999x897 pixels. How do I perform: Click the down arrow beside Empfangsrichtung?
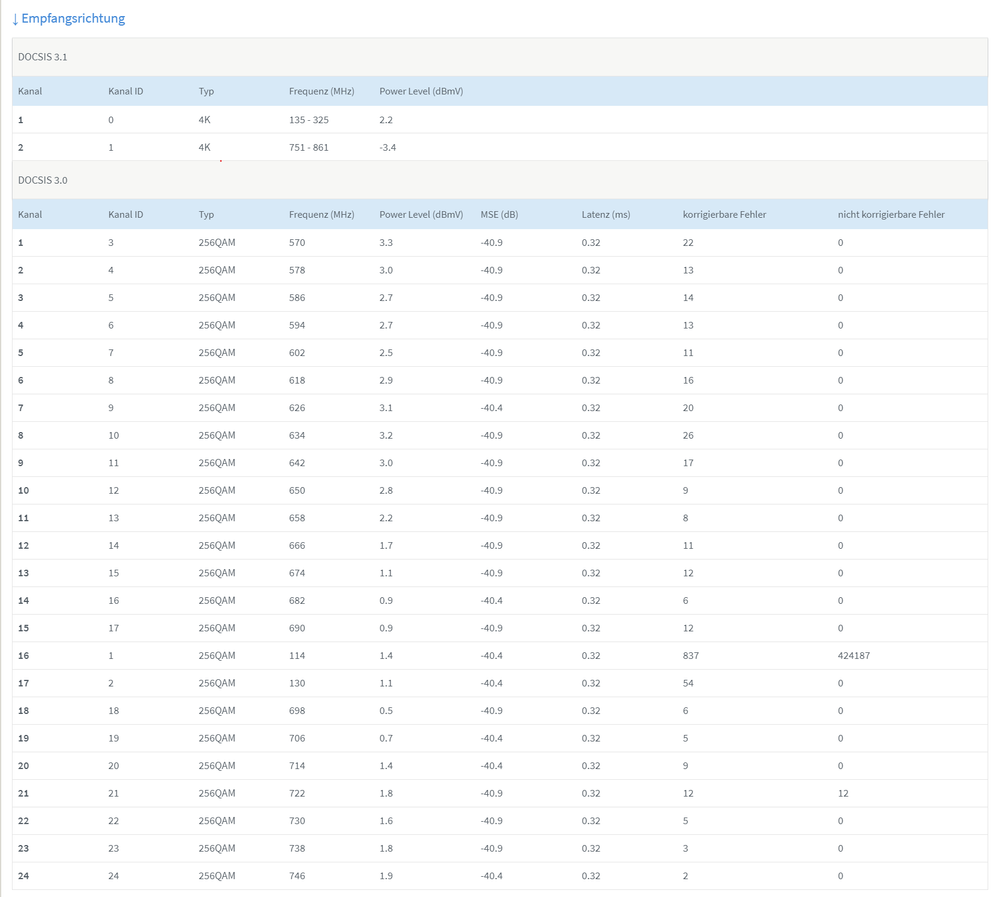(15, 19)
